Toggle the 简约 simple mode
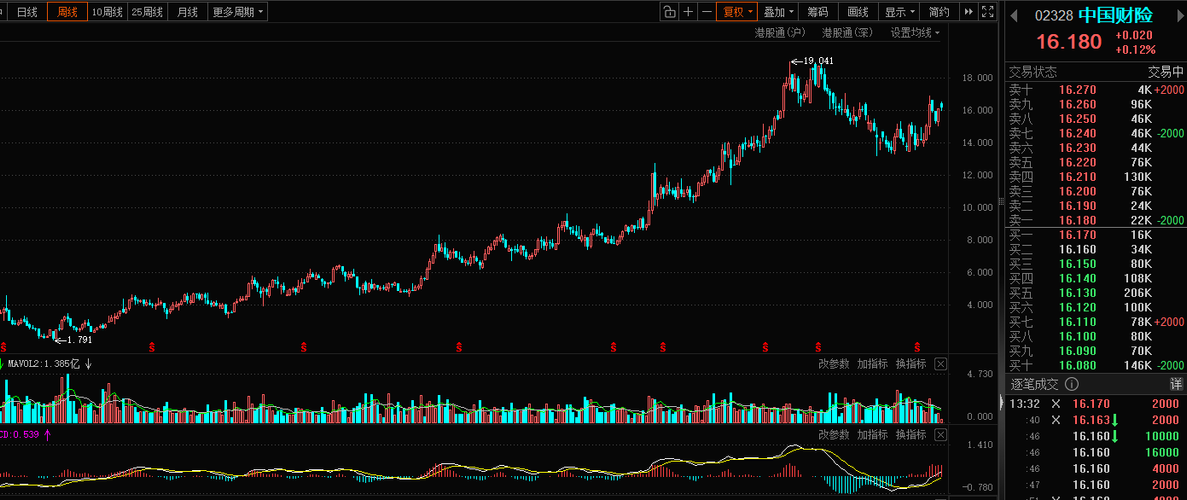The width and height of the screenshot is (1187, 500). pyautogui.click(x=939, y=11)
